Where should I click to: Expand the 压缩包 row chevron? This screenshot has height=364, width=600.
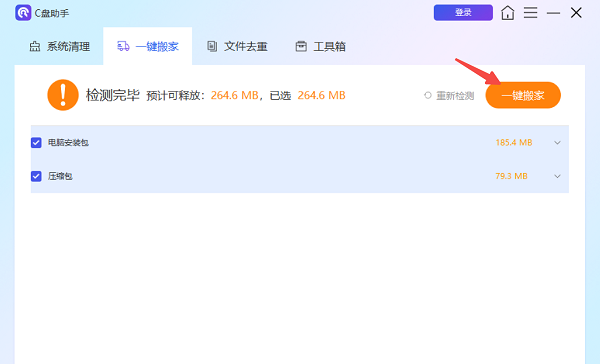[x=558, y=176]
